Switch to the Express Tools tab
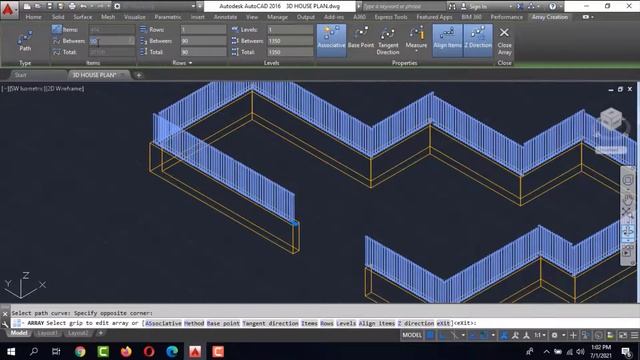Screen dimensions: 640x360 pyautogui.click(x=391, y=17)
